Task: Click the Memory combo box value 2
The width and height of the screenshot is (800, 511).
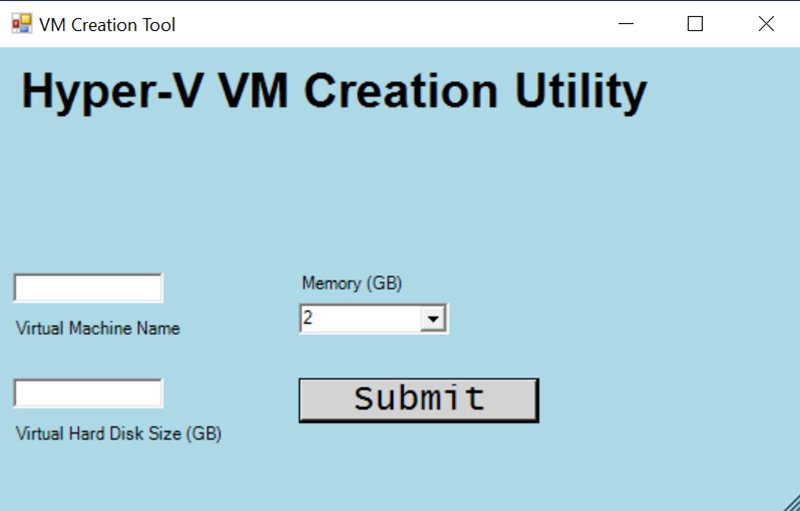Action: 358,319
